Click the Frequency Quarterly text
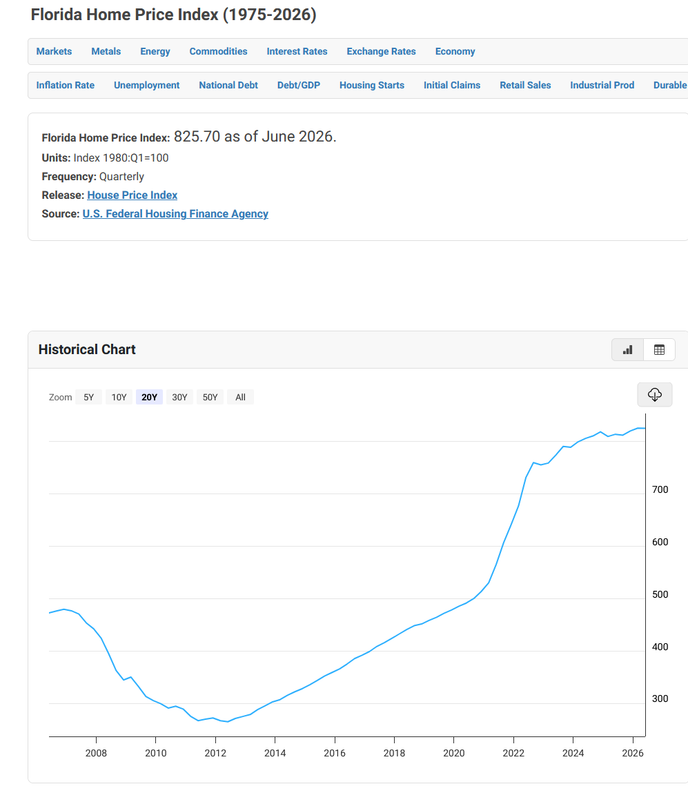 coord(93,177)
